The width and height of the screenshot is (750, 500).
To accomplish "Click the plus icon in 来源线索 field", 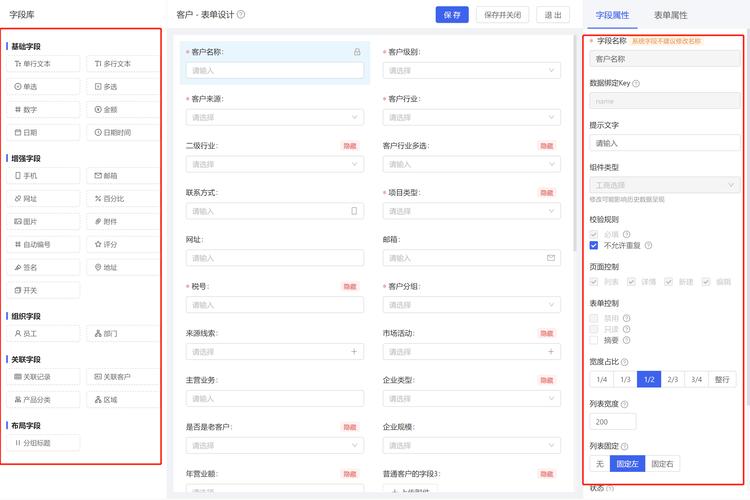I will (354, 352).
